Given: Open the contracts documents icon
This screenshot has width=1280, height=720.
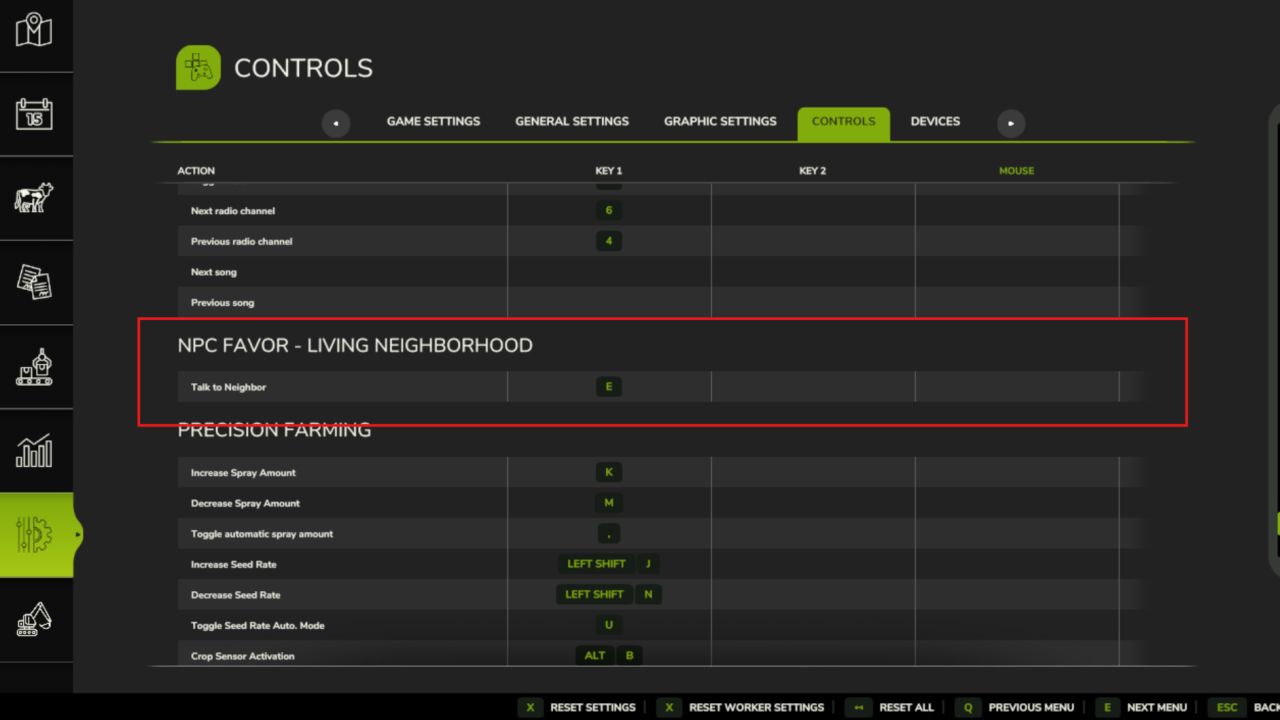Looking at the screenshot, I should [x=34, y=282].
